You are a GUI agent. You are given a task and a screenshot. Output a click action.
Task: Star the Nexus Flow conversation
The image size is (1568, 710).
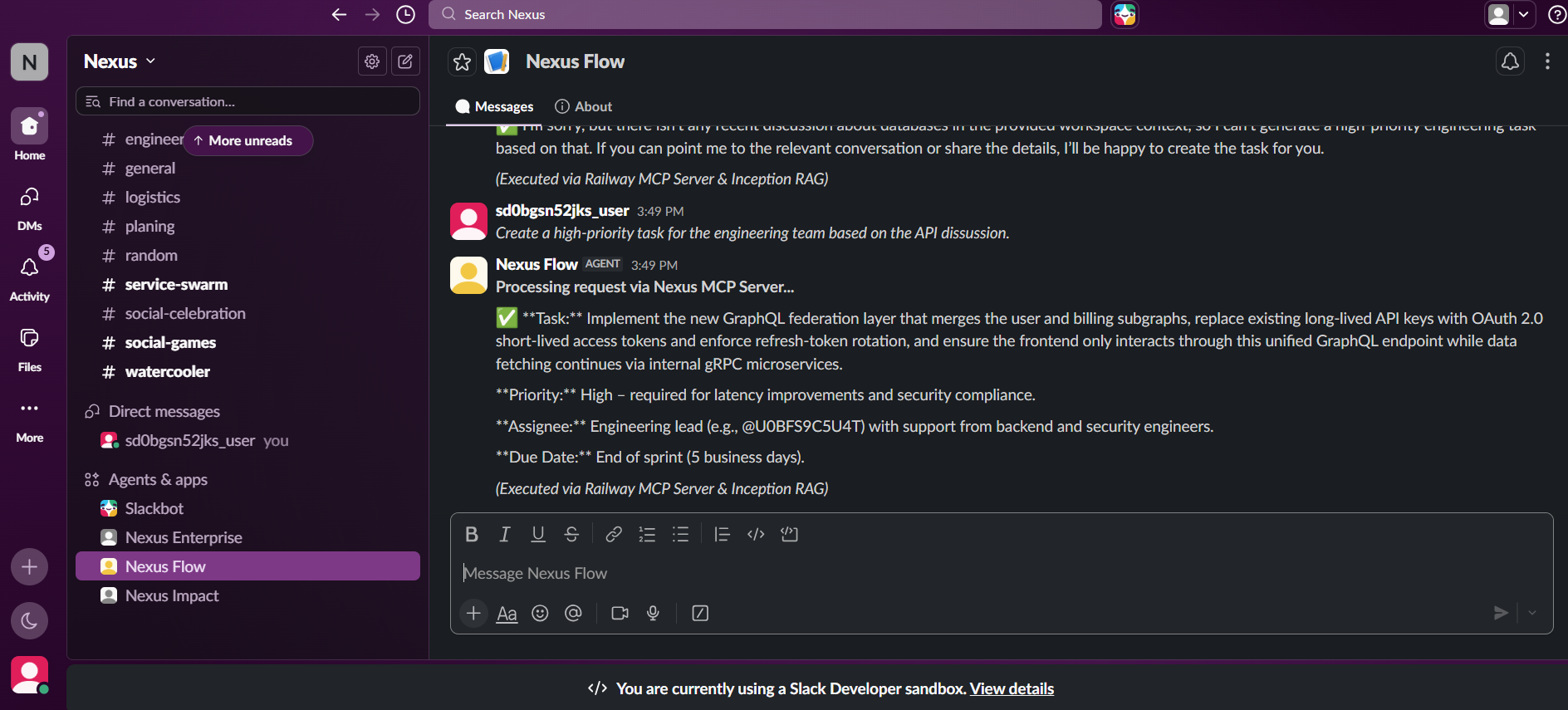(x=462, y=61)
